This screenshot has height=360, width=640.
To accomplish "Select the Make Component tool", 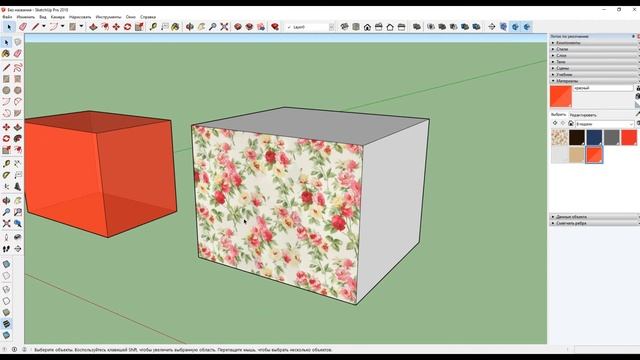I will click(x=18, y=42).
